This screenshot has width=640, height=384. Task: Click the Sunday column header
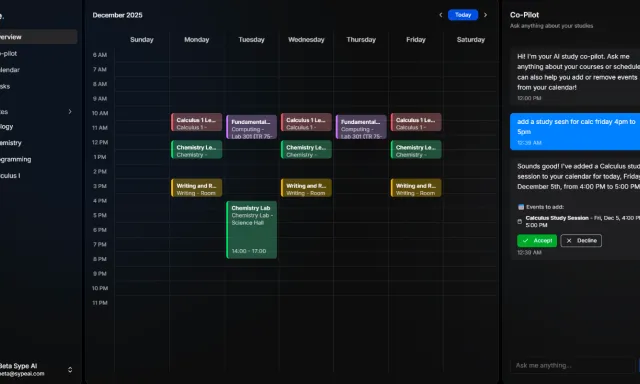pos(142,40)
